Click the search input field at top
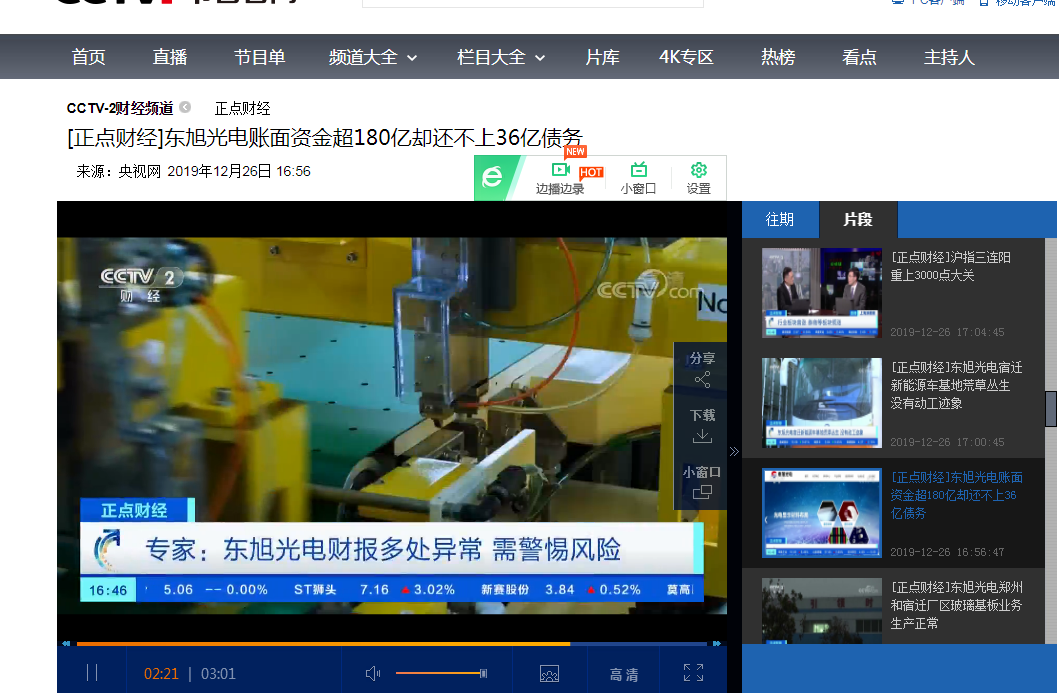Viewport: 1059px width, 693px height. 533,3
